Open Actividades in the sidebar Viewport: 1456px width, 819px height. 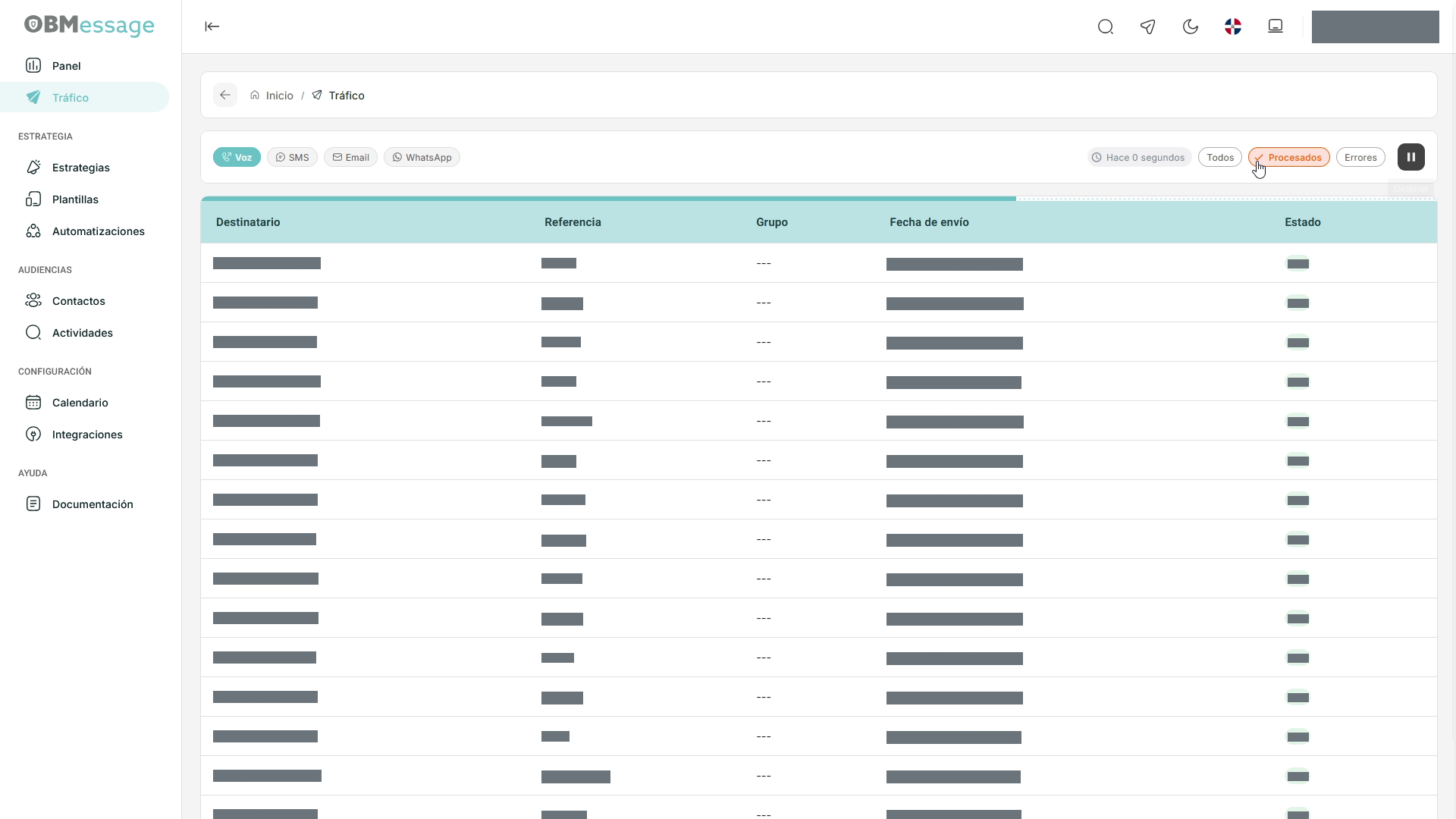point(84,333)
